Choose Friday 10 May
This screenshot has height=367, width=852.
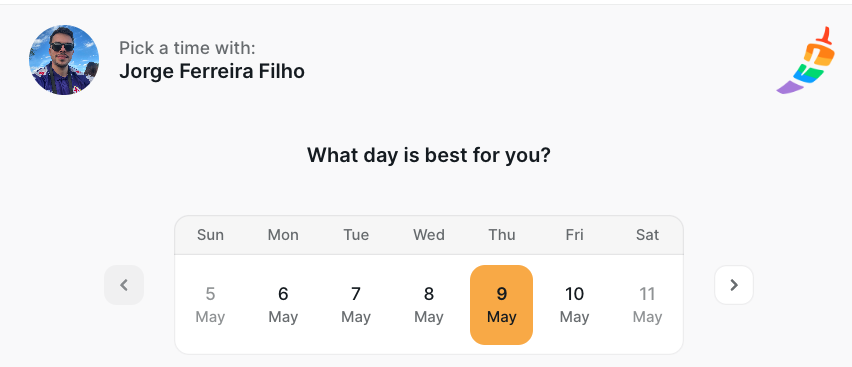[x=574, y=305]
